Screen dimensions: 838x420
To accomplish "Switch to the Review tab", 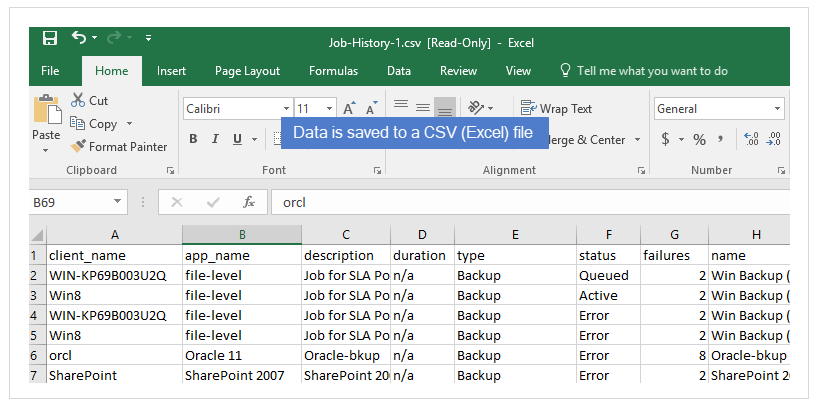I will coord(458,71).
